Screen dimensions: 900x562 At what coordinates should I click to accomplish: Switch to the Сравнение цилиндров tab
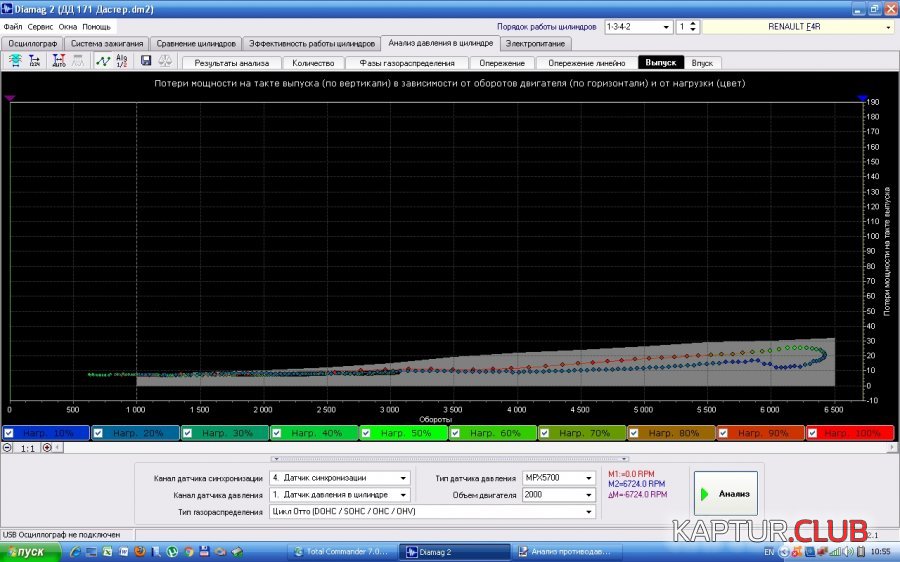click(x=196, y=44)
